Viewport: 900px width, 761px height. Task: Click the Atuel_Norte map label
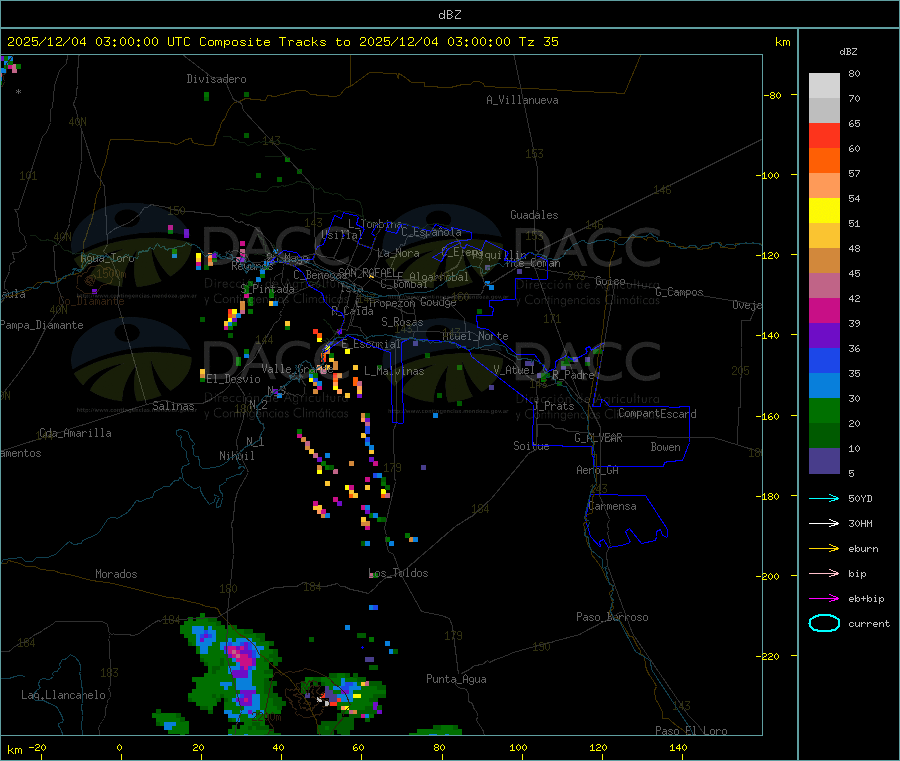[x=475, y=336]
